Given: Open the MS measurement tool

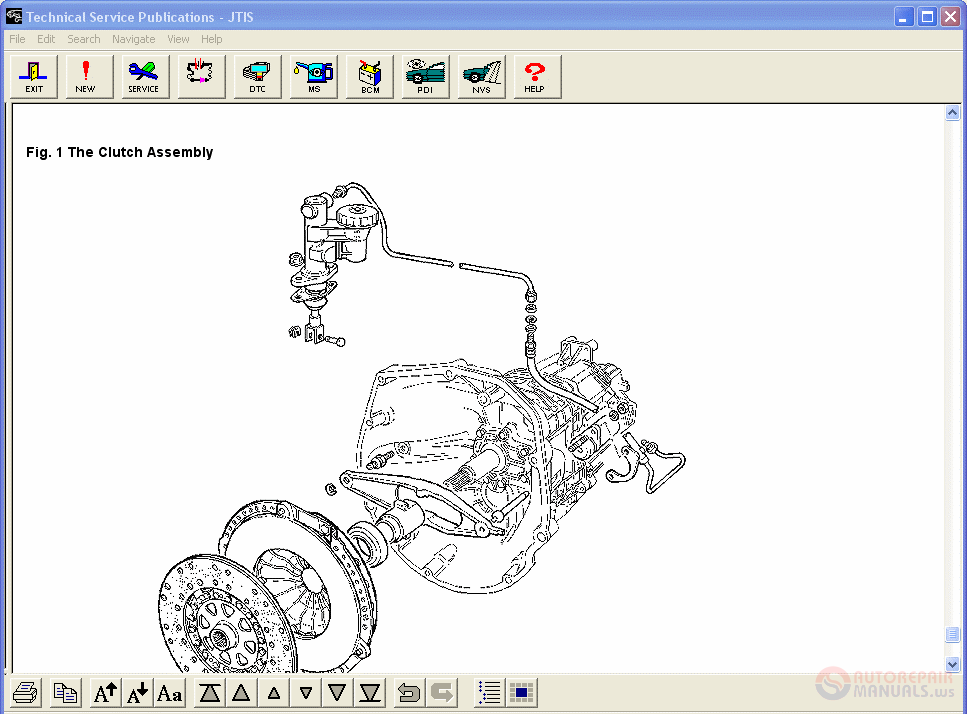Looking at the screenshot, I should [313, 76].
